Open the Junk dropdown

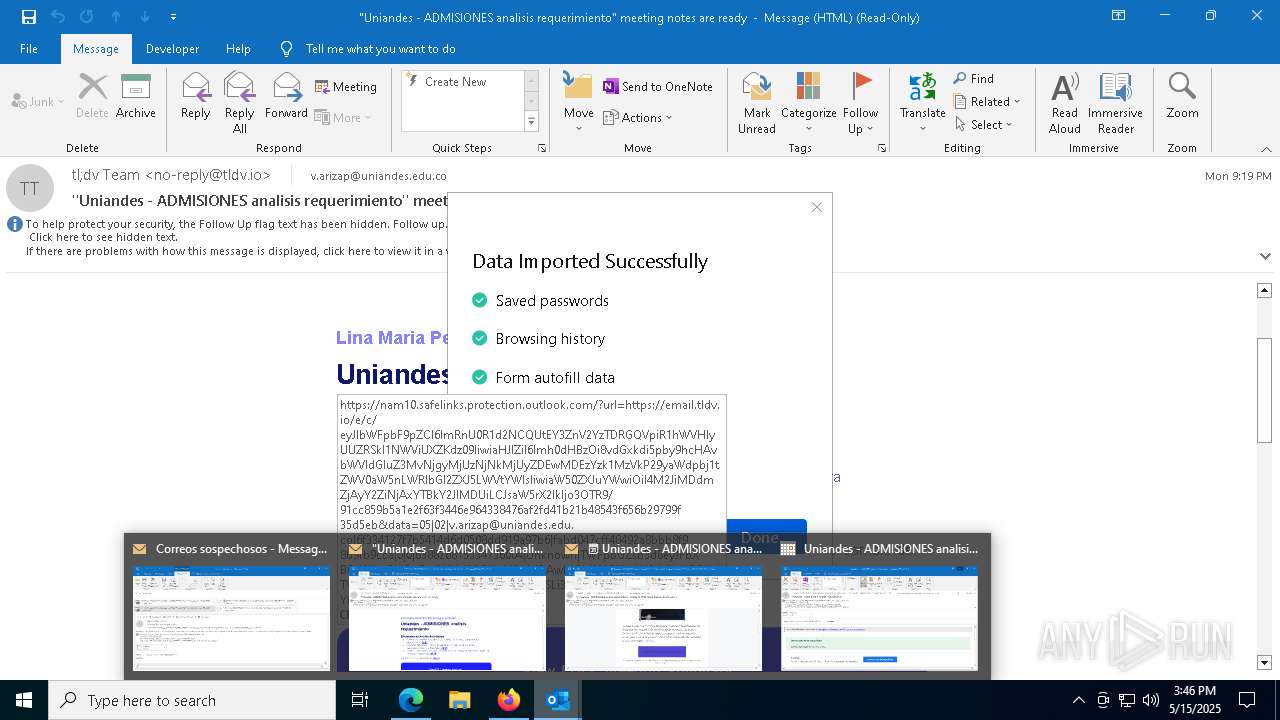pos(38,101)
